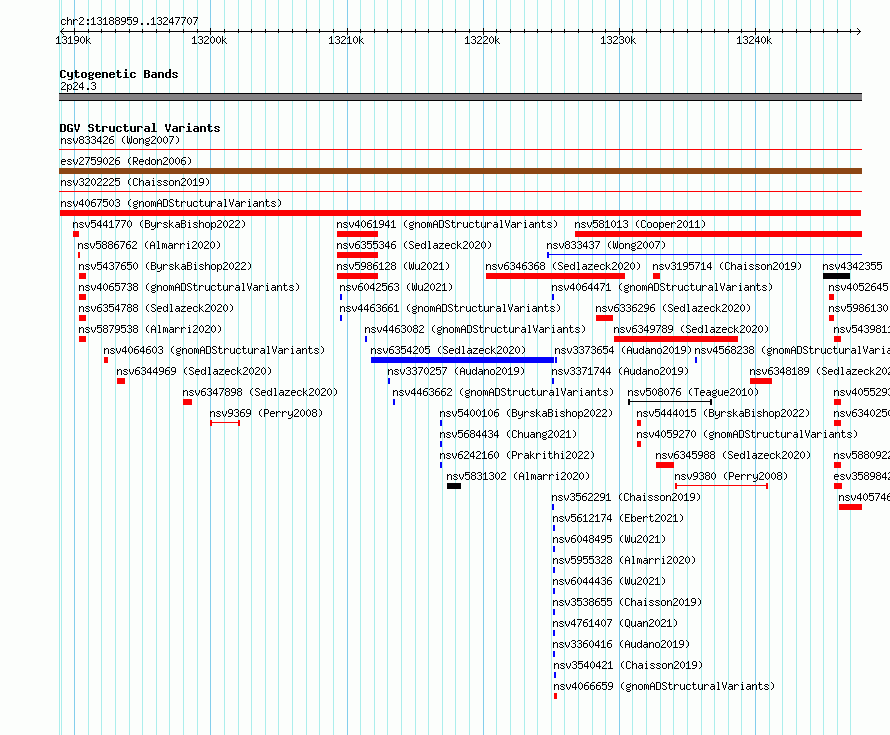
Task: Select nsv5879538 (Almarri2020) label
Action: tap(150, 329)
